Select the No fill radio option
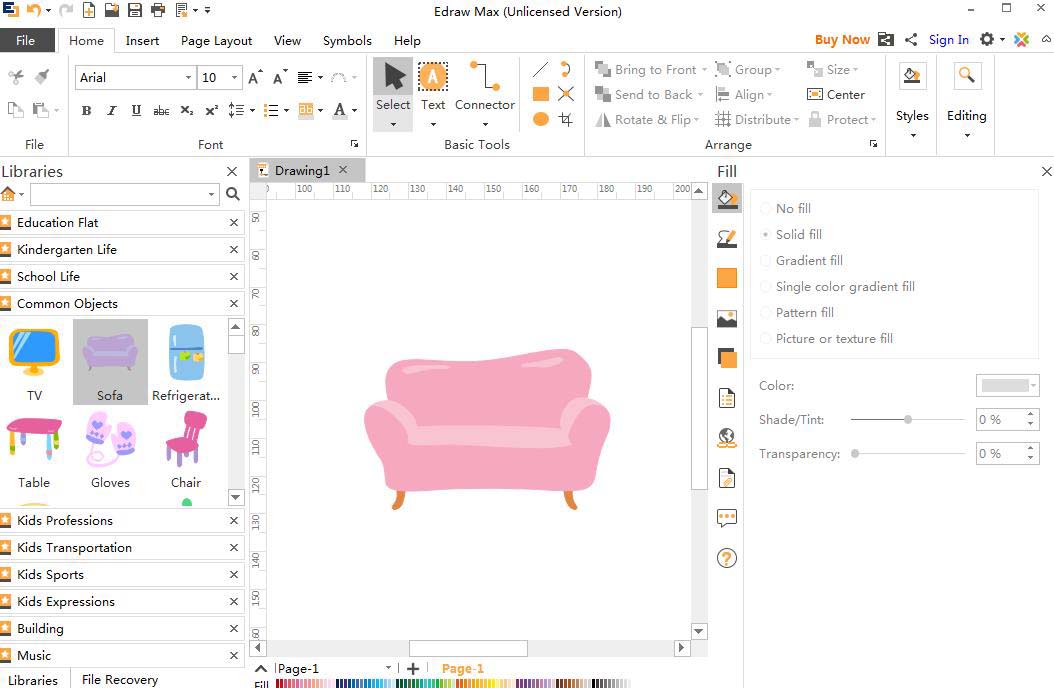Image resolution: width=1054 pixels, height=688 pixels. click(766, 208)
